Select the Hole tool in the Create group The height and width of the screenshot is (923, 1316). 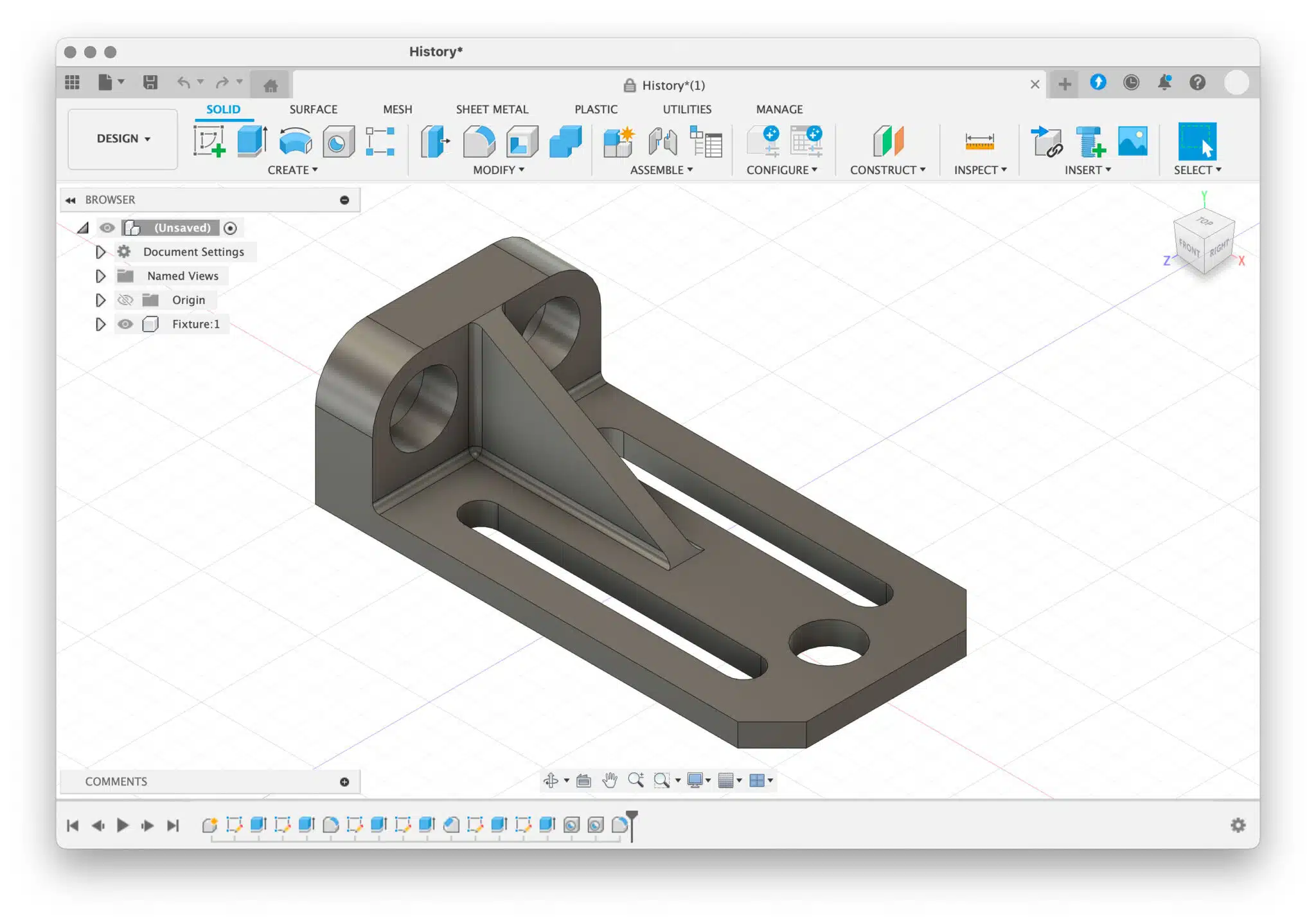(338, 141)
